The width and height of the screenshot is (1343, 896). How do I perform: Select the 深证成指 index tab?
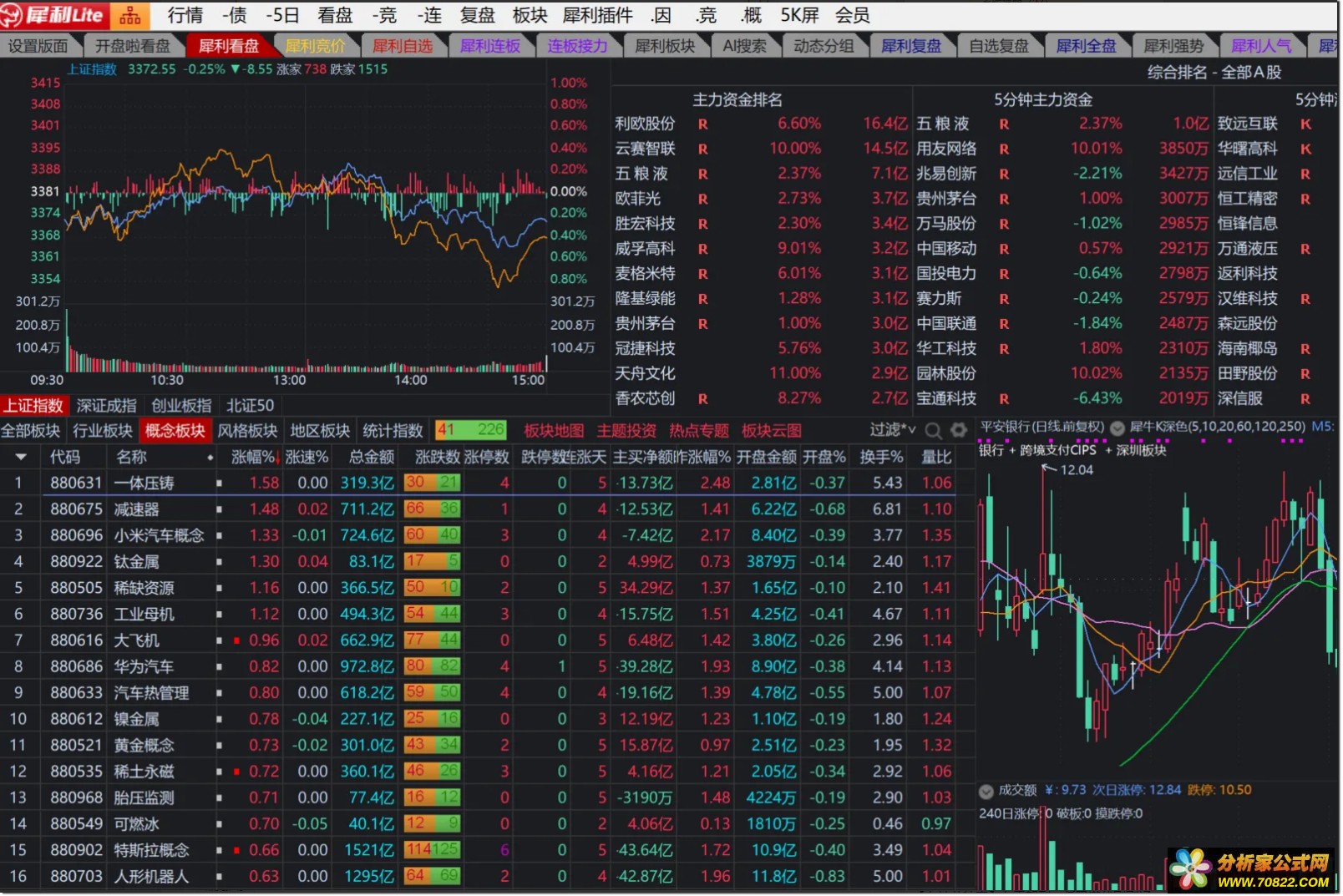click(106, 406)
